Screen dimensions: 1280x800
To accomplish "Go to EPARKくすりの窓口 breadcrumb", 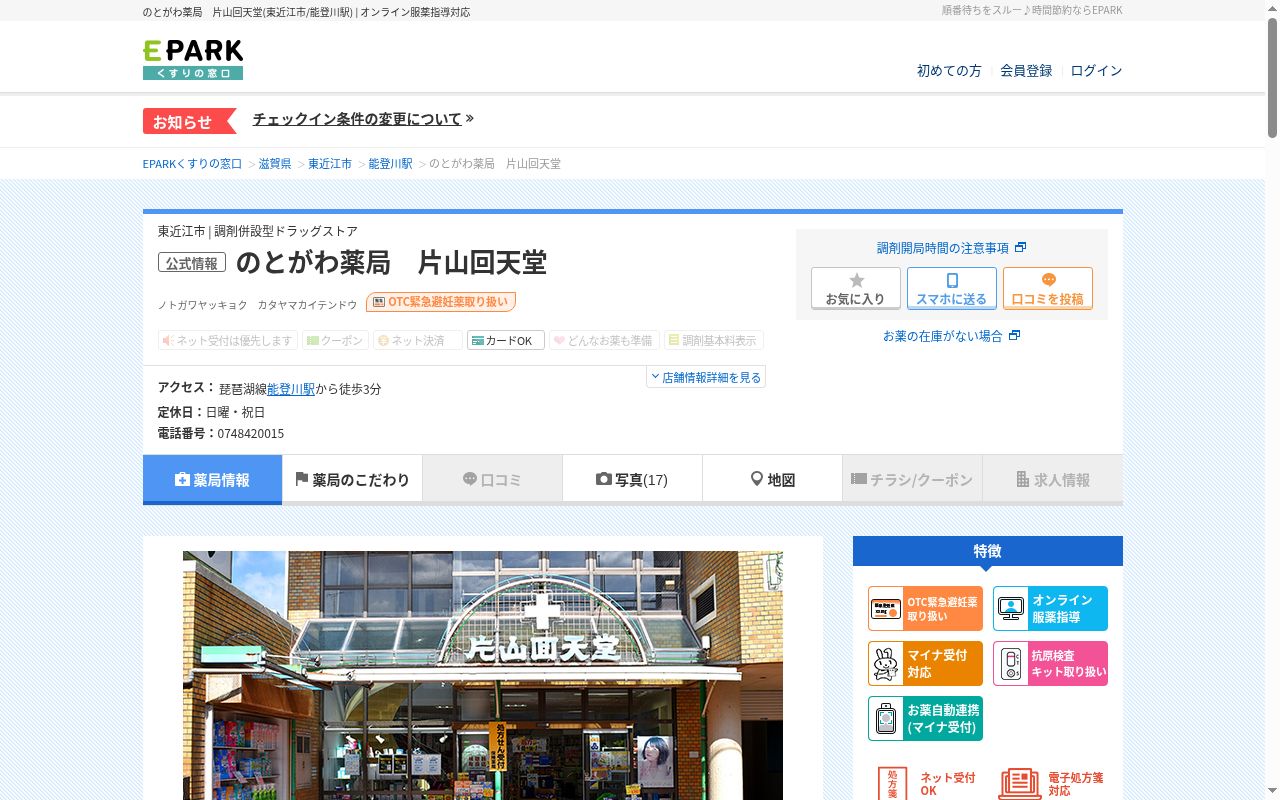I will point(192,163).
